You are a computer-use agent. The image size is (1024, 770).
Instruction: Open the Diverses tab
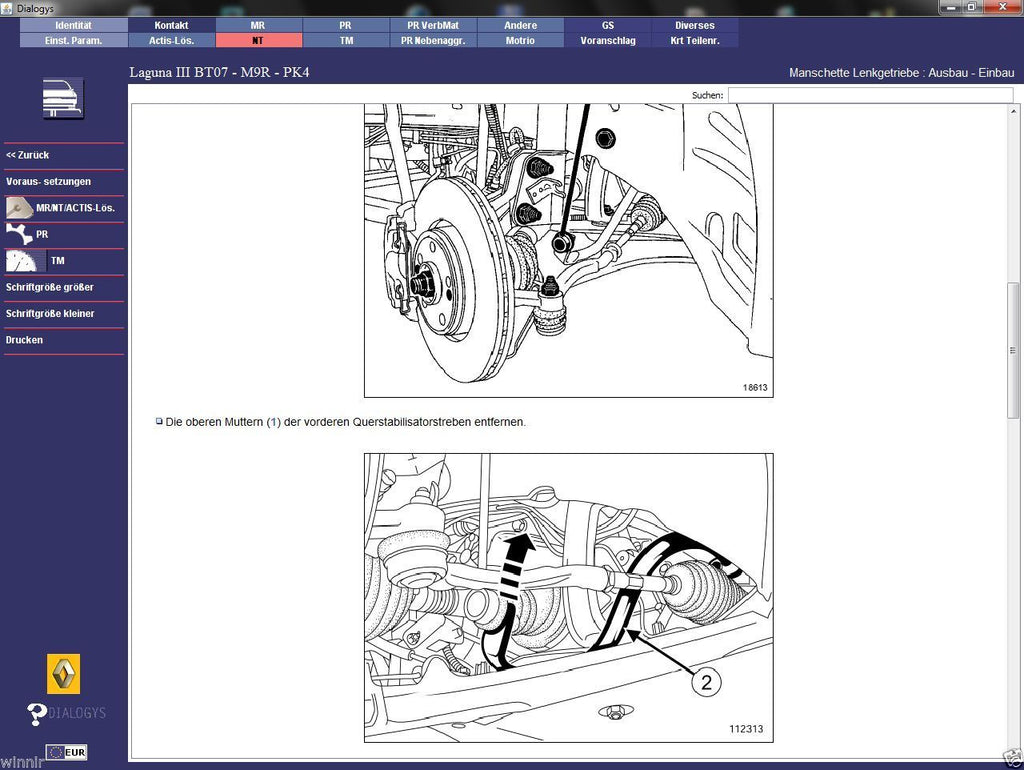(695, 25)
